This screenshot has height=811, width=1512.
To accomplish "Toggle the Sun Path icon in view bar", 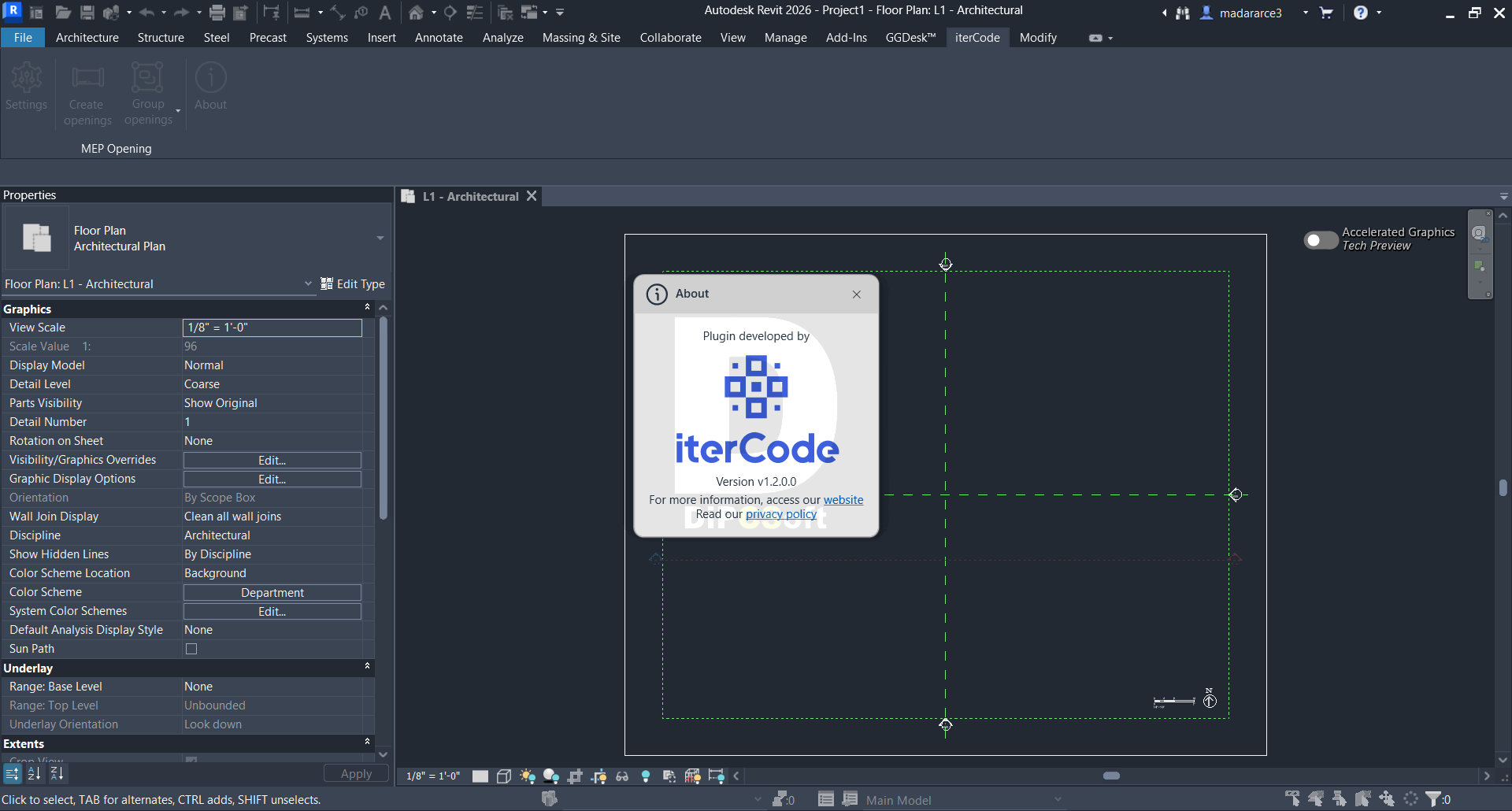I will pos(528,776).
